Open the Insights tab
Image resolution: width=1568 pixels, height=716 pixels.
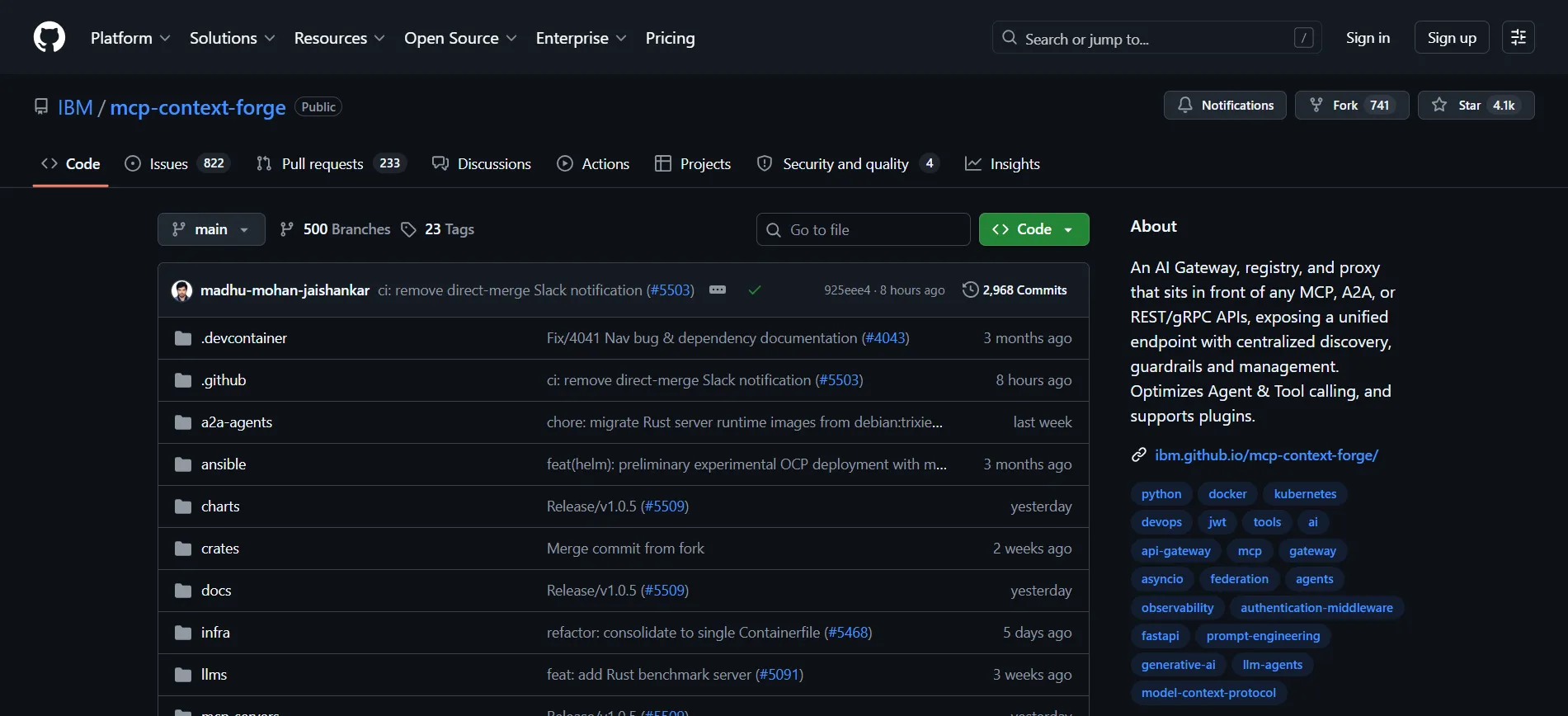1002,164
